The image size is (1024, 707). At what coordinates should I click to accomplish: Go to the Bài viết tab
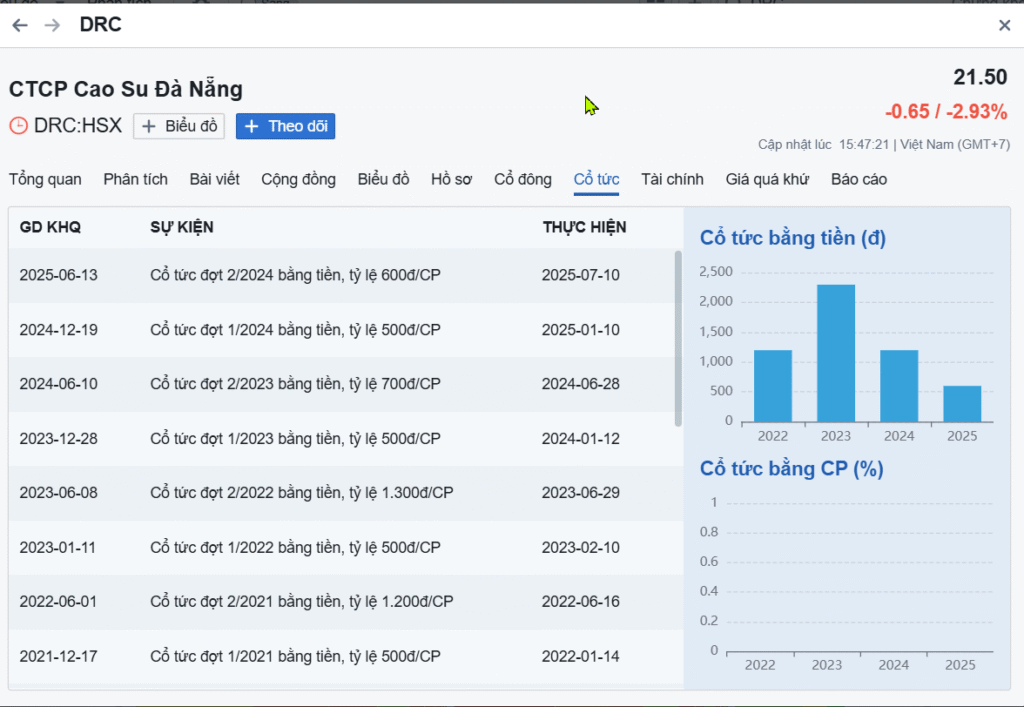[214, 179]
